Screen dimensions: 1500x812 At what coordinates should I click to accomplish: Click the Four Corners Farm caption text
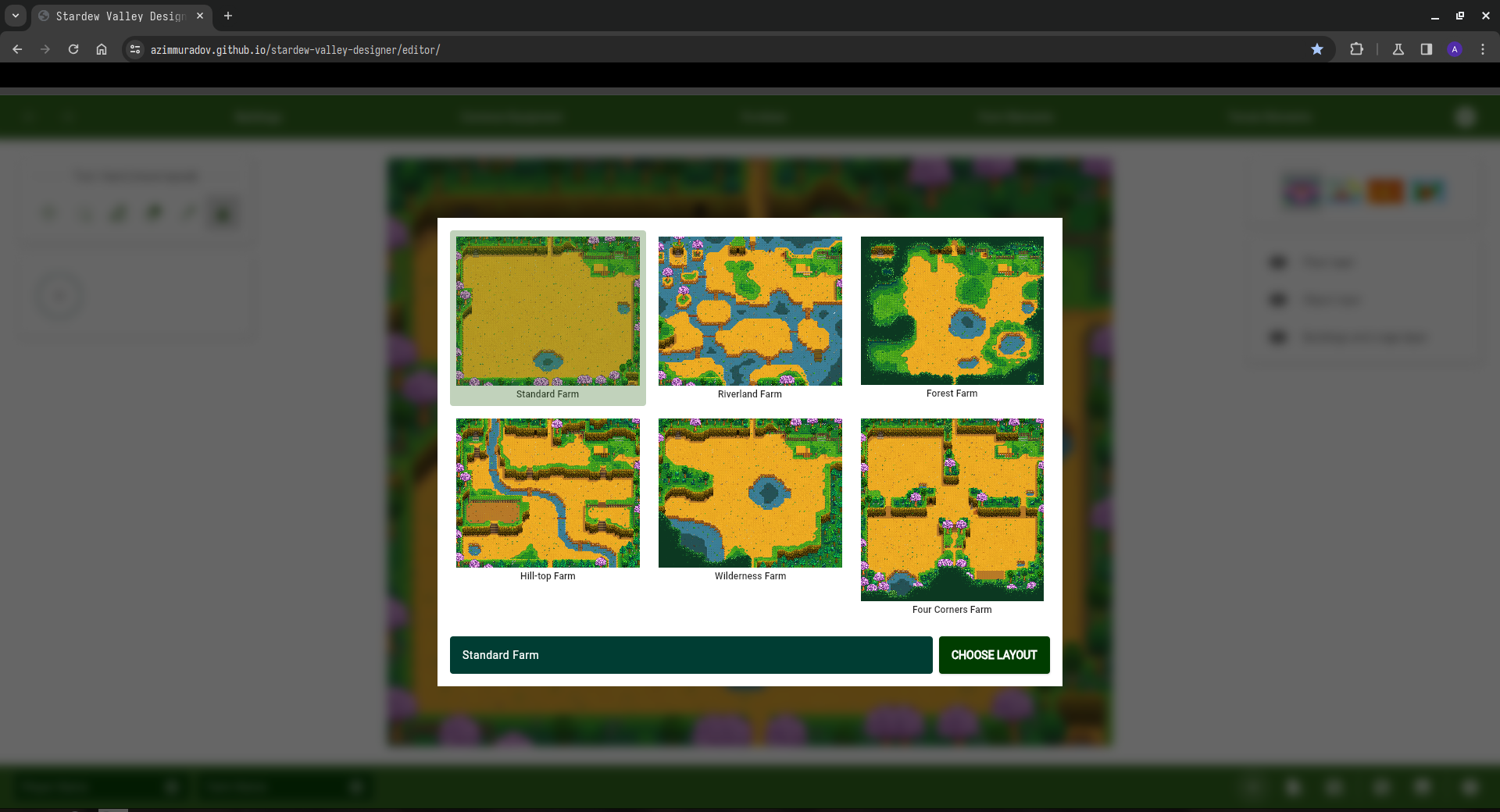pos(952,610)
